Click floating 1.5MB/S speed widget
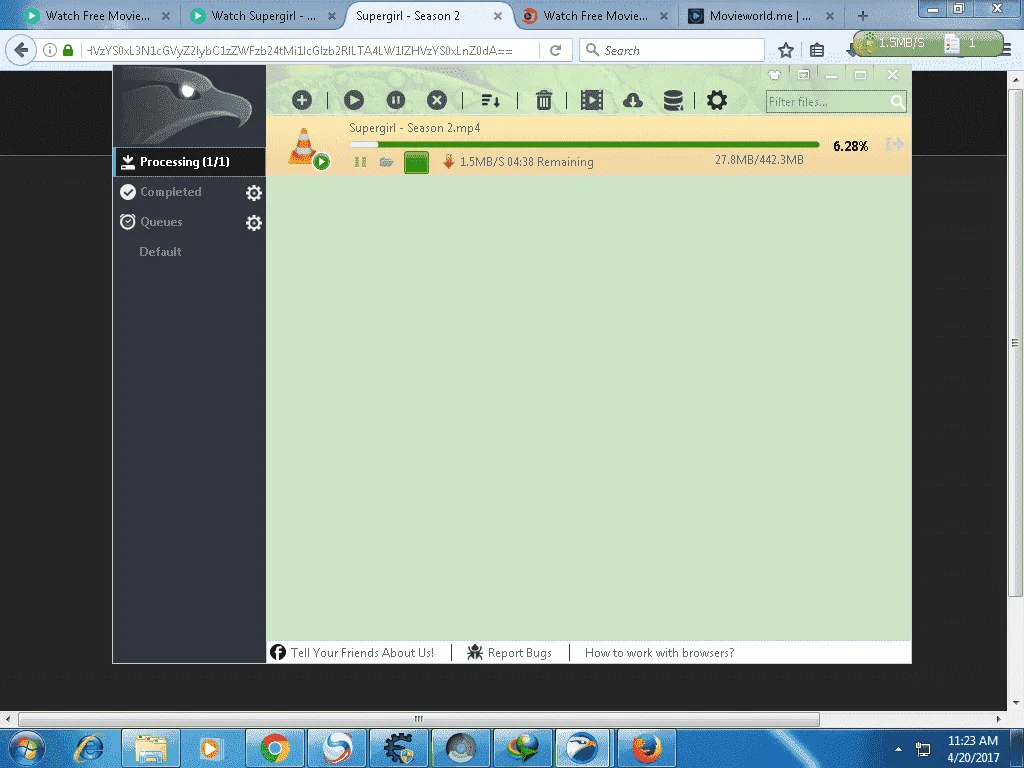This screenshot has height=768, width=1024. [x=928, y=43]
